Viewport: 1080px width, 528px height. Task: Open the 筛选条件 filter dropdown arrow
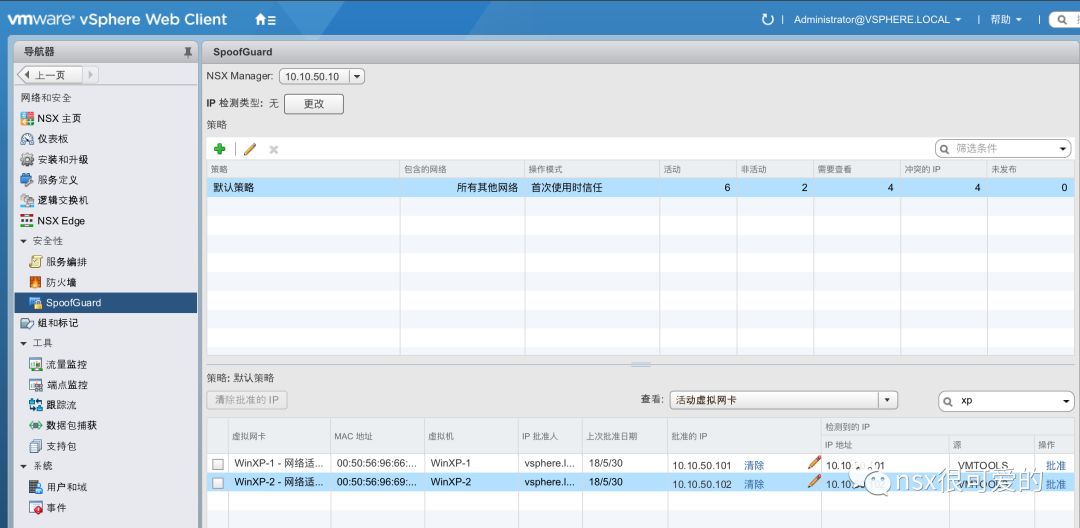(x=1063, y=149)
